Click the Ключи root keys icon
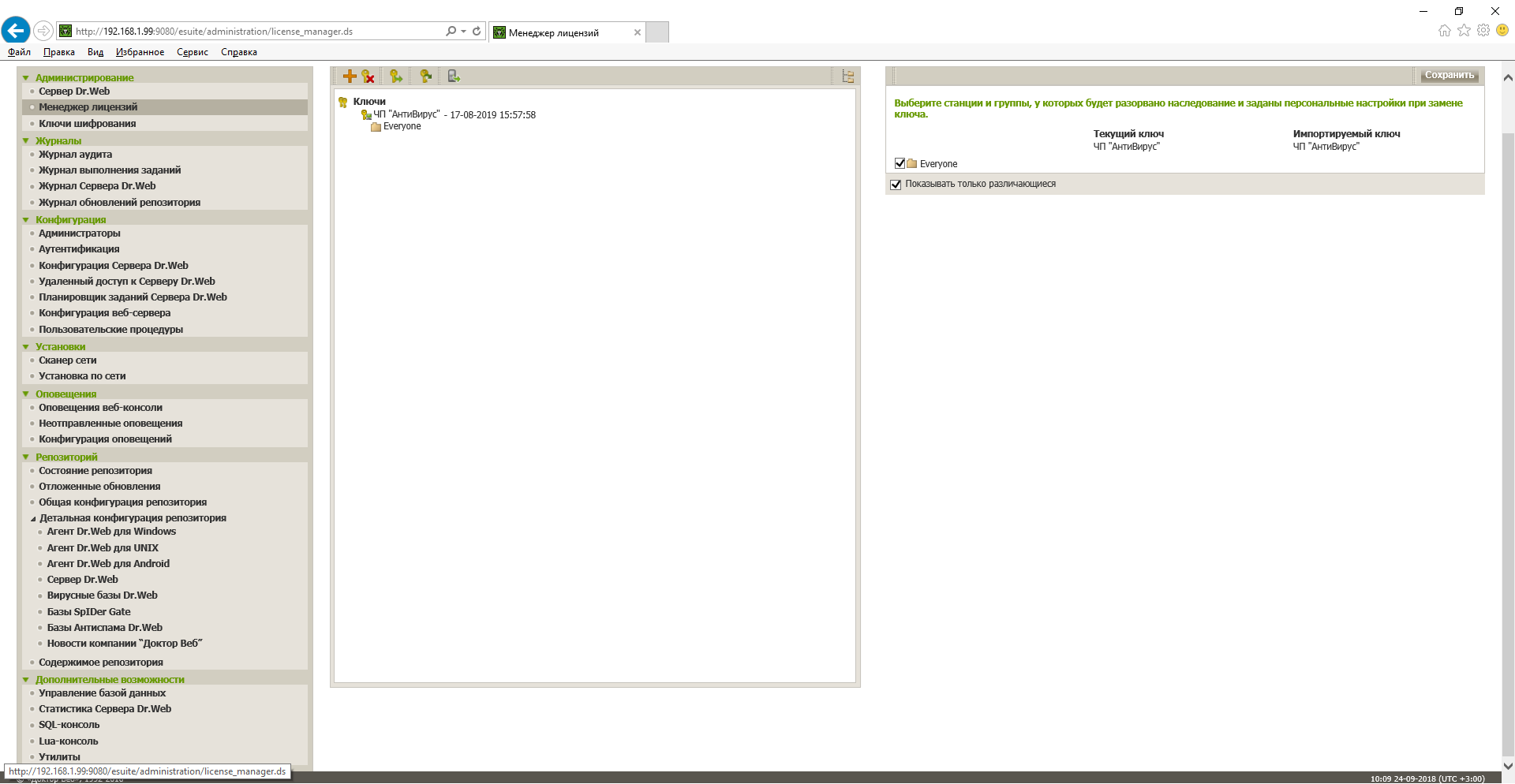The height and width of the screenshot is (784, 1515). pyautogui.click(x=343, y=102)
